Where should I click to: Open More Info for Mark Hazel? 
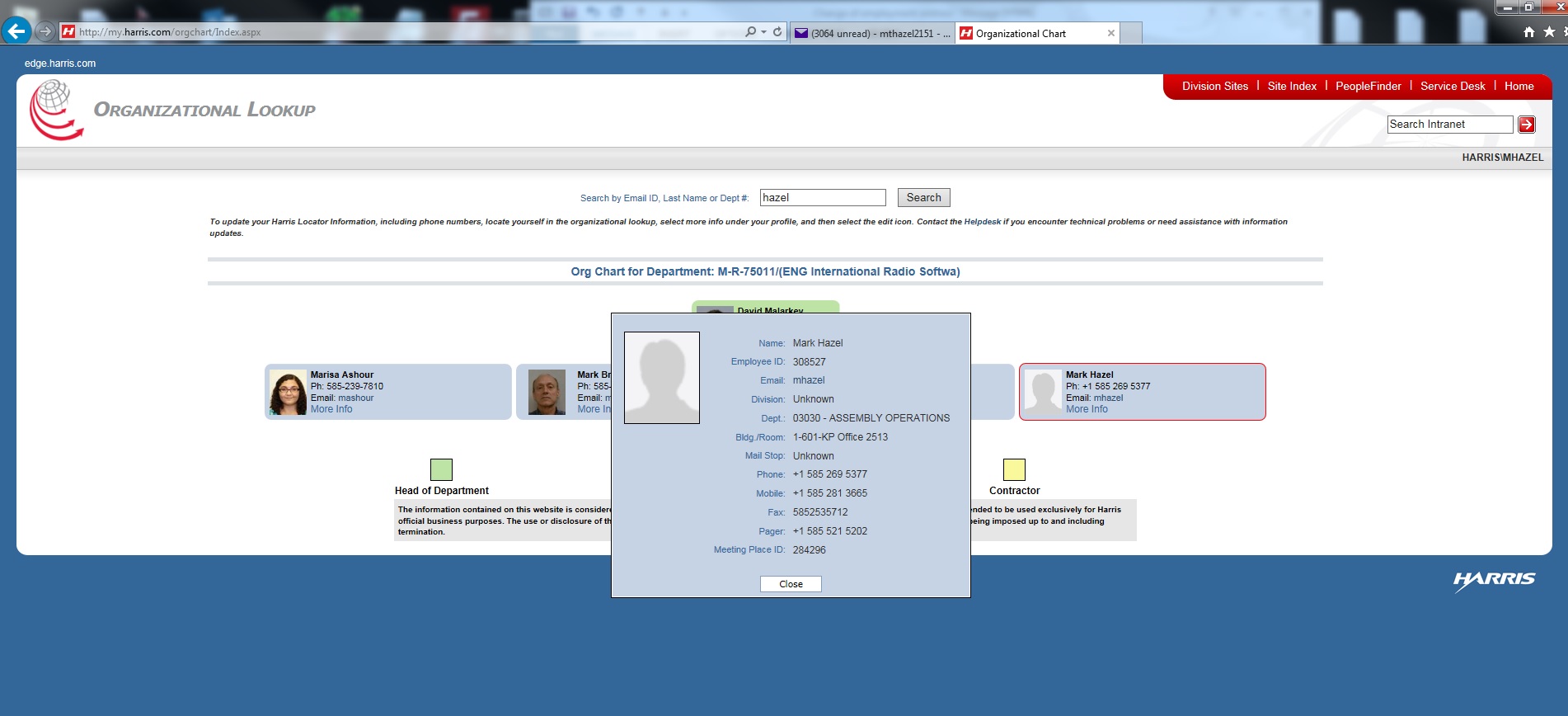1087,409
